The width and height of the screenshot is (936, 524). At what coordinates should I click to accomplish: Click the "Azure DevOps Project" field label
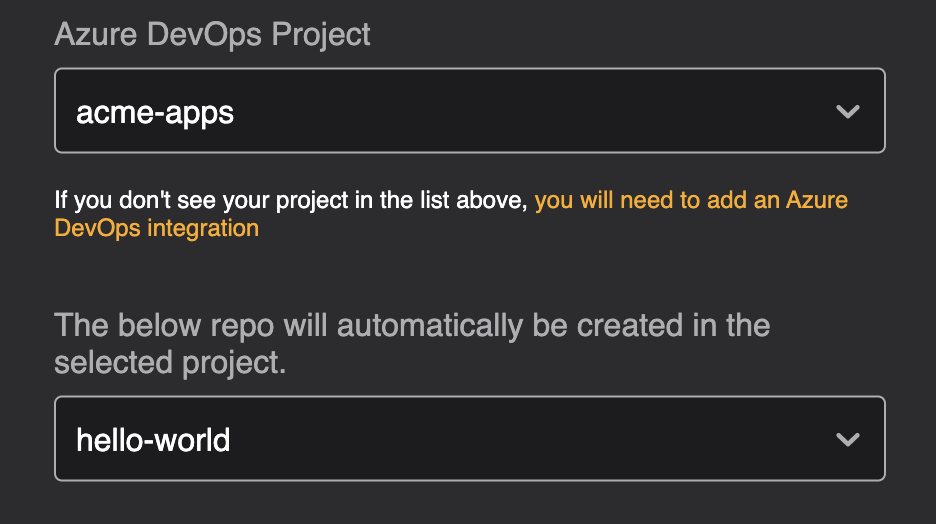click(x=212, y=34)
